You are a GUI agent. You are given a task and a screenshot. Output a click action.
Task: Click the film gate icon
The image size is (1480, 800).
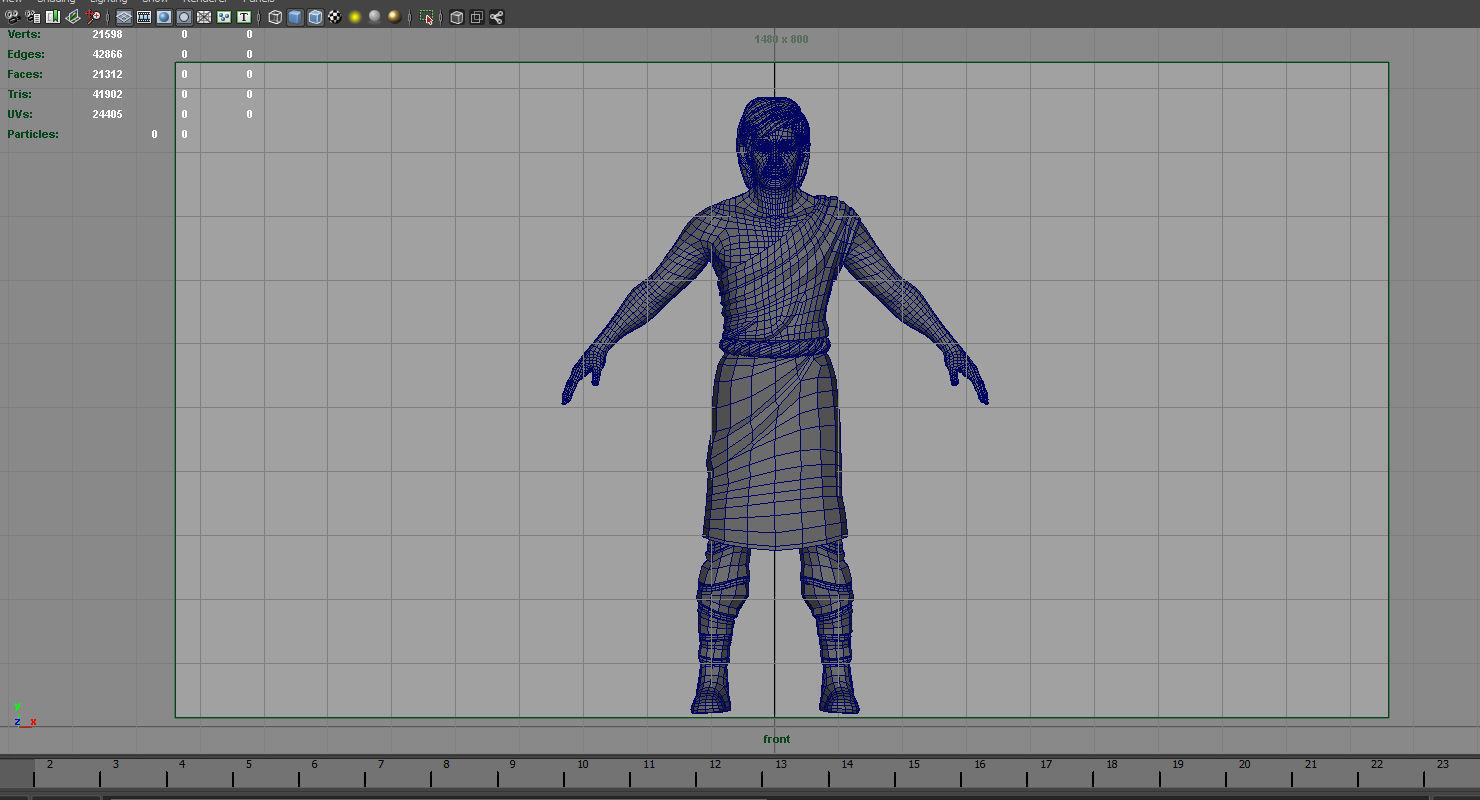(x=142, y=17)
